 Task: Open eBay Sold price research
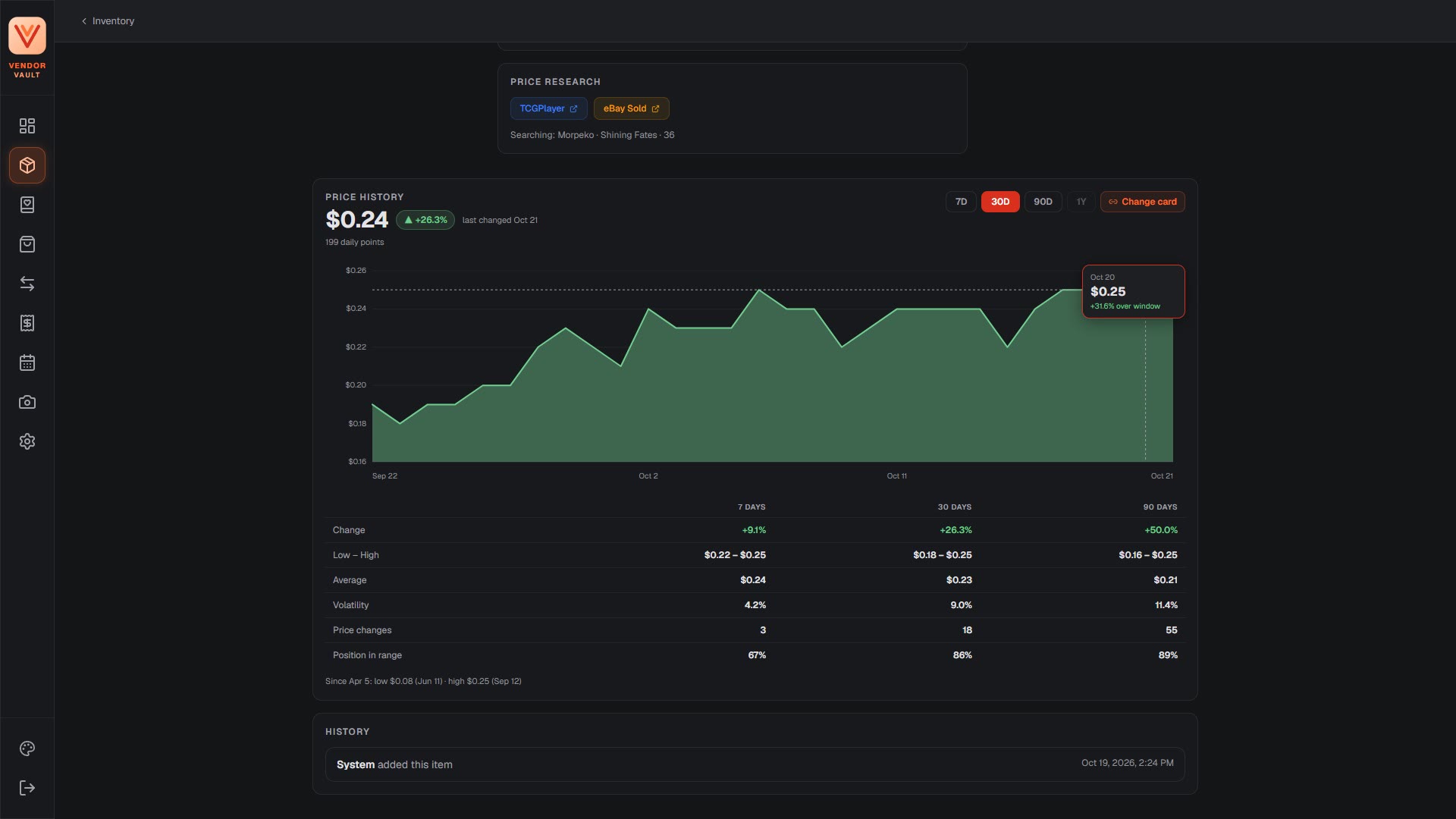pos(631,108)
